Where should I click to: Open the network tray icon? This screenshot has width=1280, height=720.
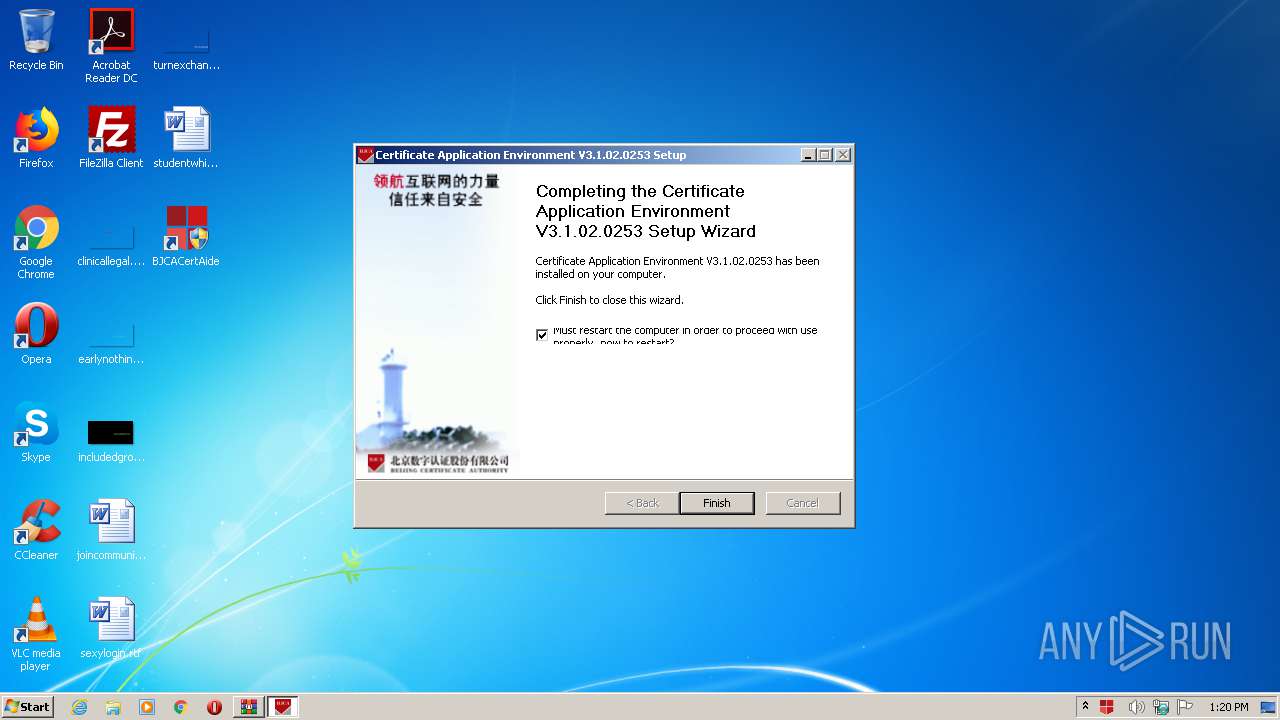1161,707
